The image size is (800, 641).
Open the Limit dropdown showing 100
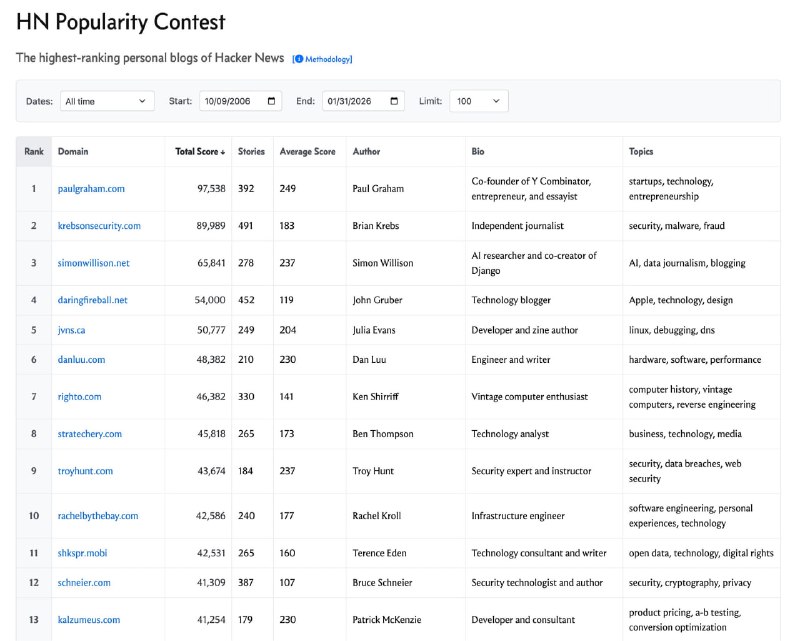point(479,101)
